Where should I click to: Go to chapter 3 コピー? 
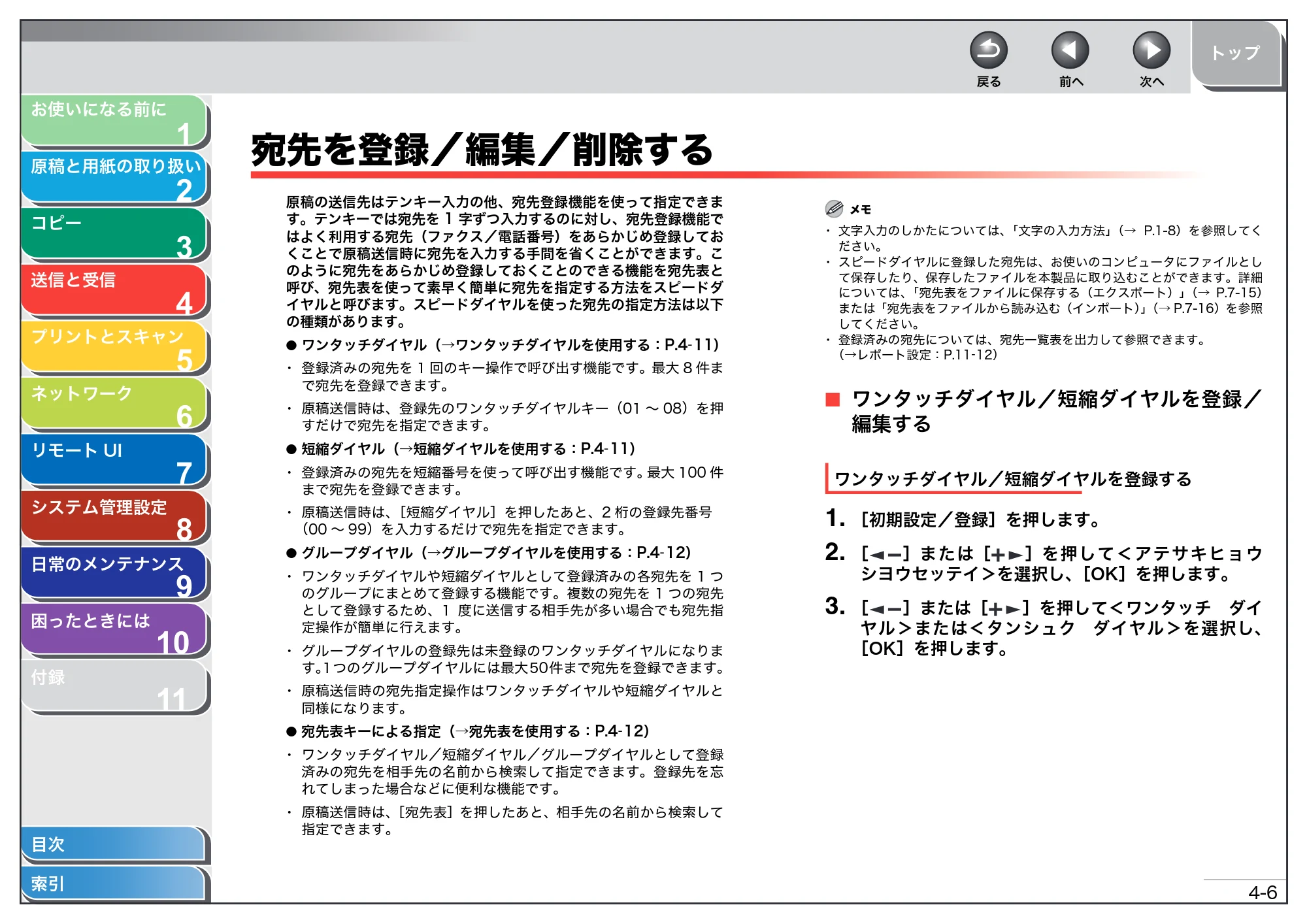tap(114, 234)
